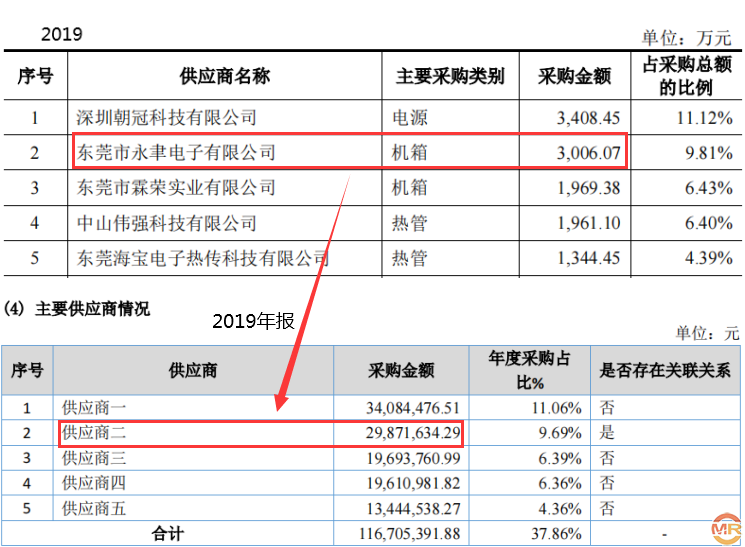Image resolution: width=745 pixels, height=547 pixels.
Task: Select the amount 29,871,634.29
Action: 413,433
